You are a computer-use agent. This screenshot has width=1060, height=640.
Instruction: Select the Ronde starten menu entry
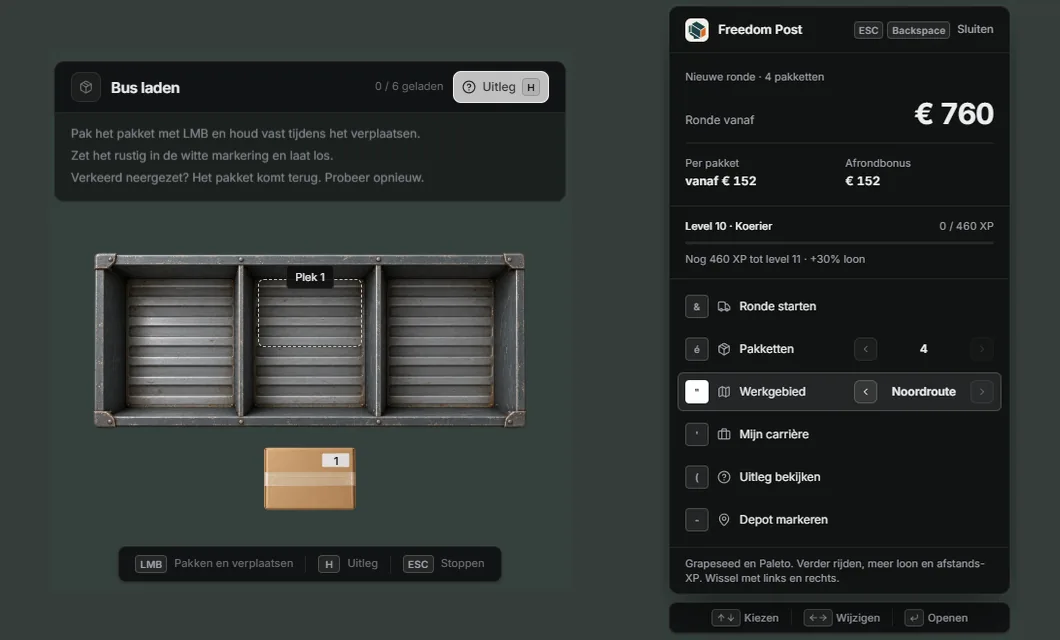point(839,306)
